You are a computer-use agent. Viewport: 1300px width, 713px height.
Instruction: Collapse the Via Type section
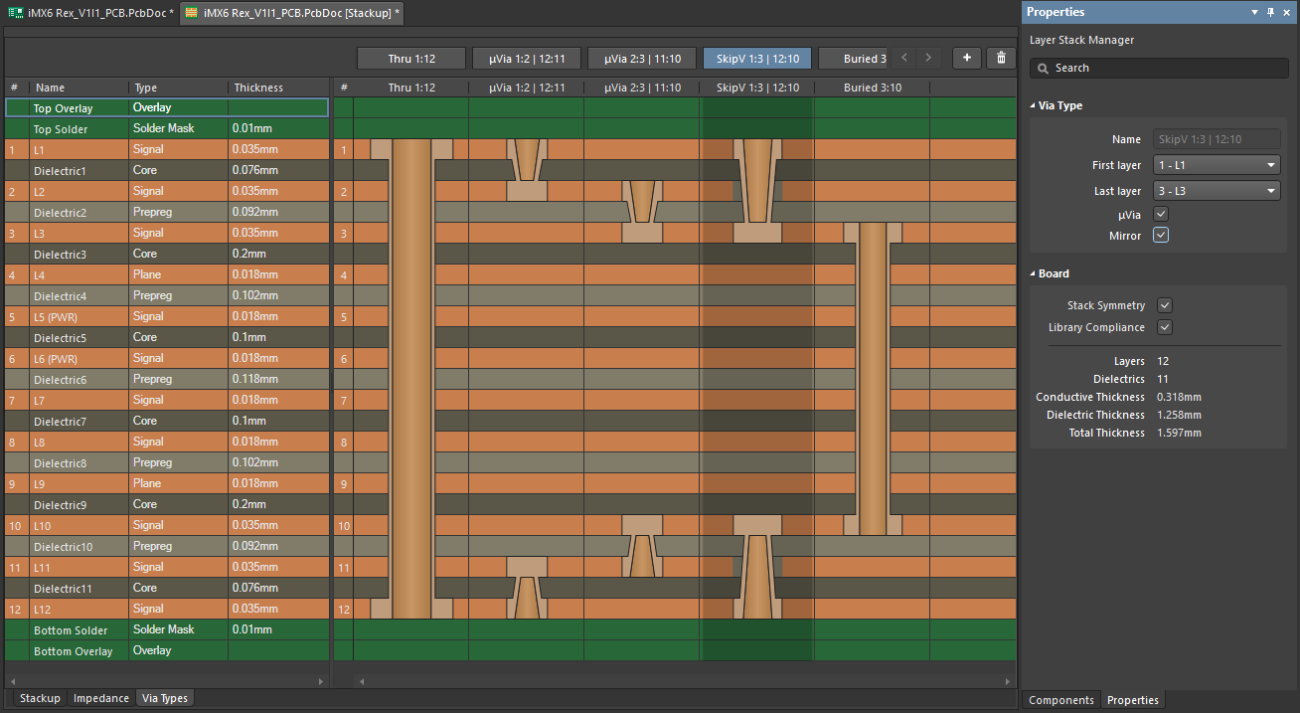tap(1033, 106)
